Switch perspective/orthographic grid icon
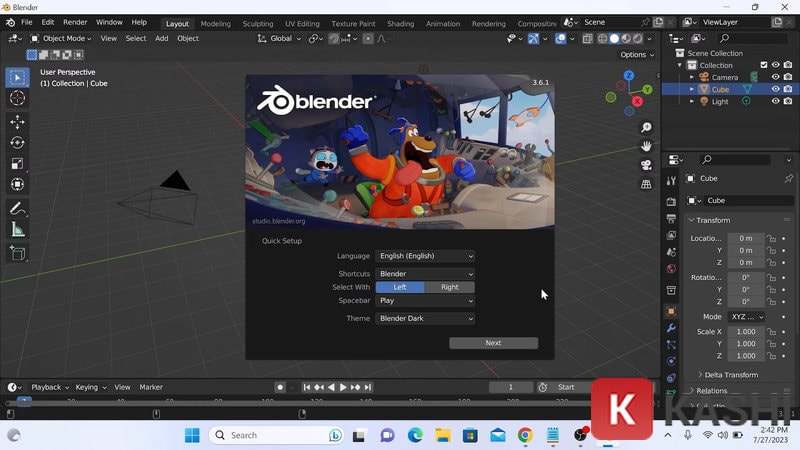 pos(646,184)
